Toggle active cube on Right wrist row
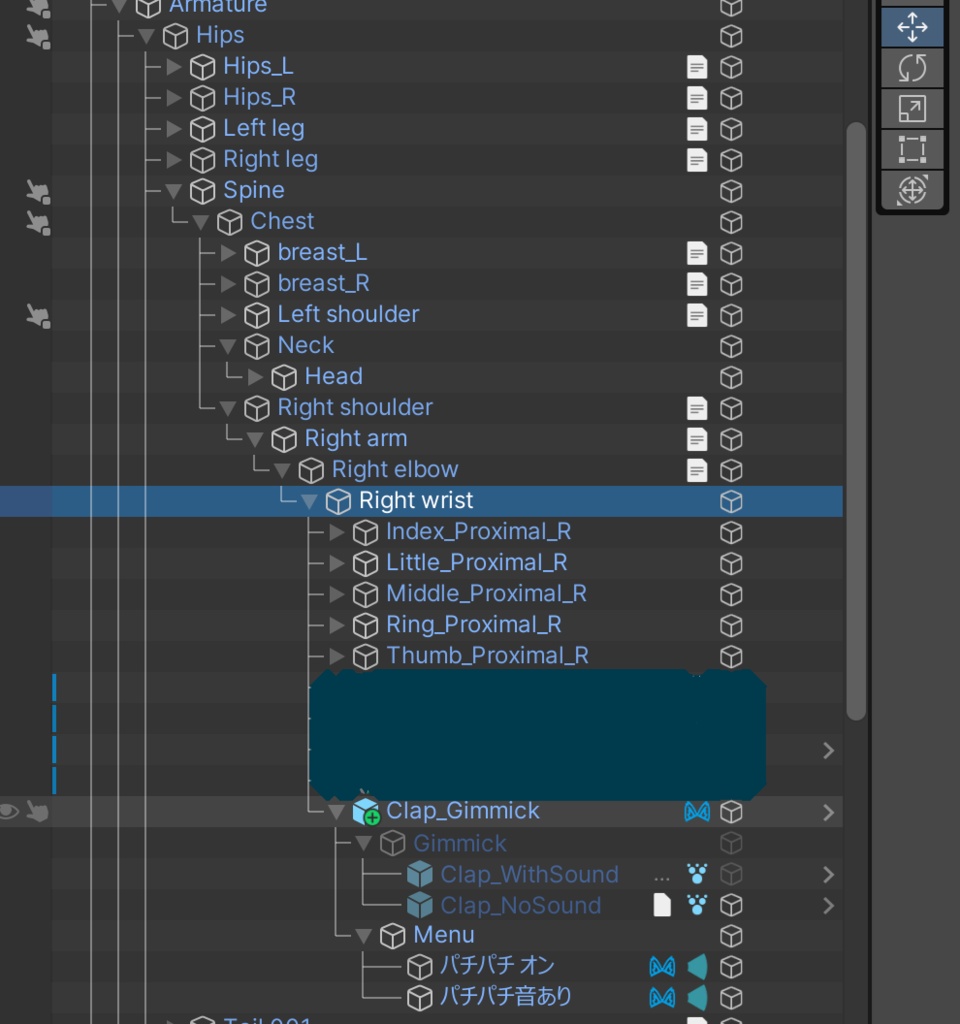 point(731,502)
